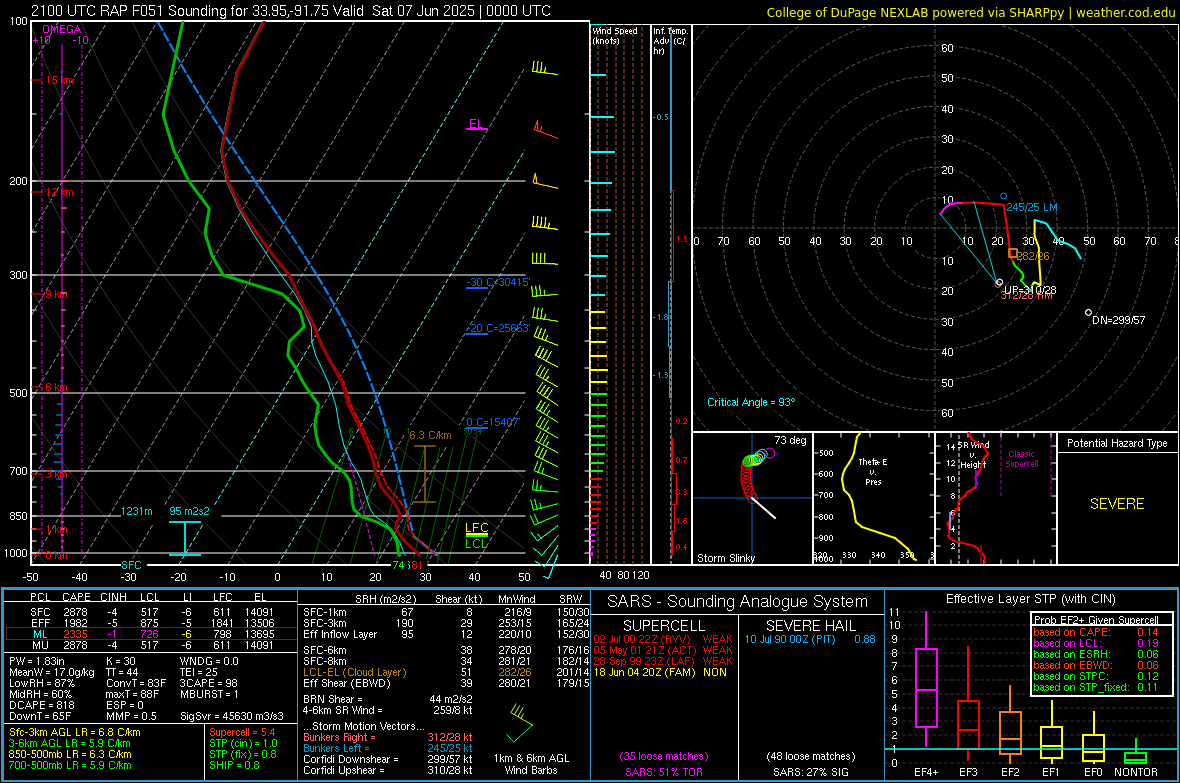This screenshot has width=1180, height=783.
Task: Select the magenta 'OMEGA' label
Action: (x=62, y=29)
